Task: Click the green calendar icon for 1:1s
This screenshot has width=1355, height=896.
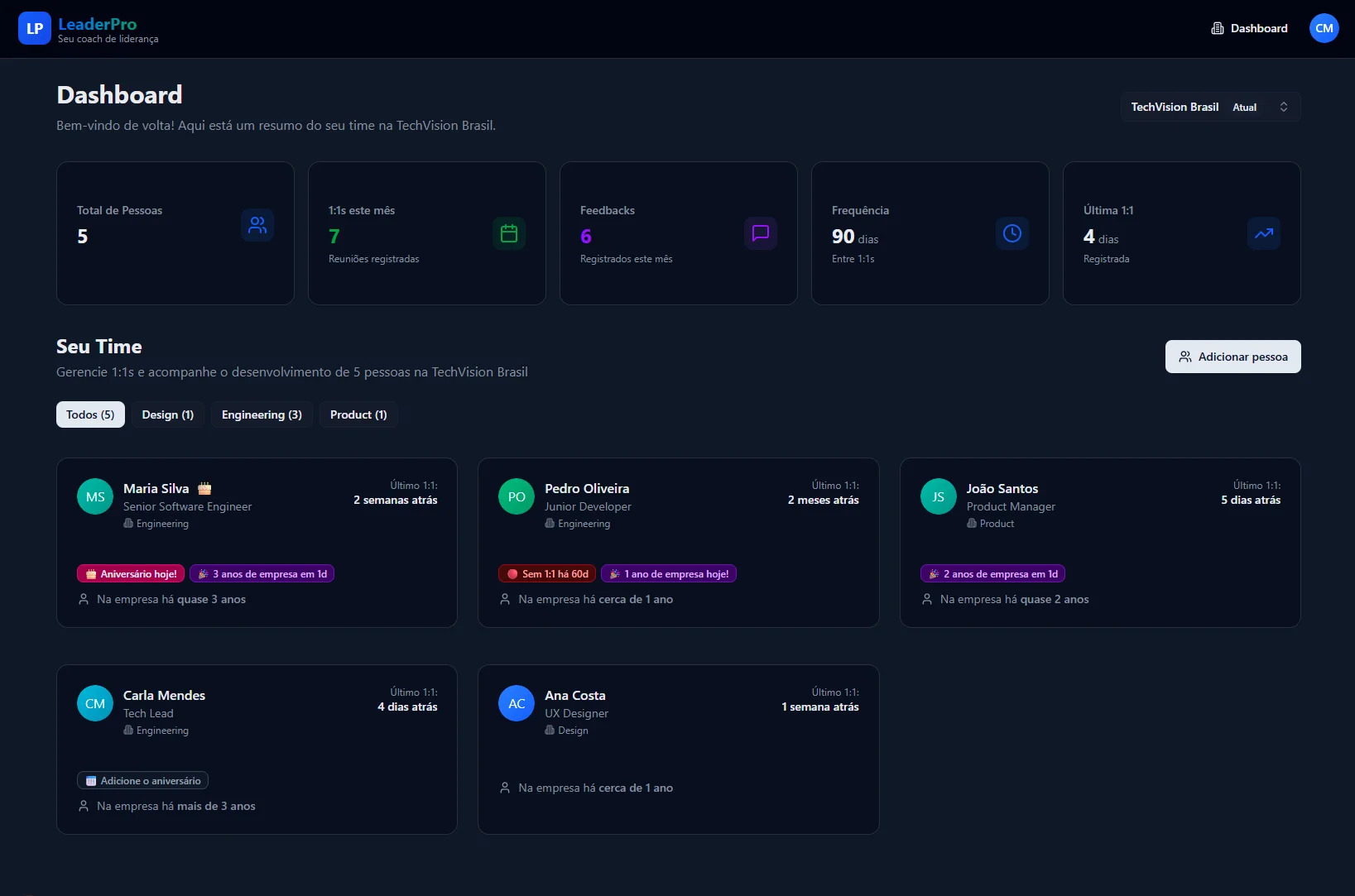Action: point(509,233)
